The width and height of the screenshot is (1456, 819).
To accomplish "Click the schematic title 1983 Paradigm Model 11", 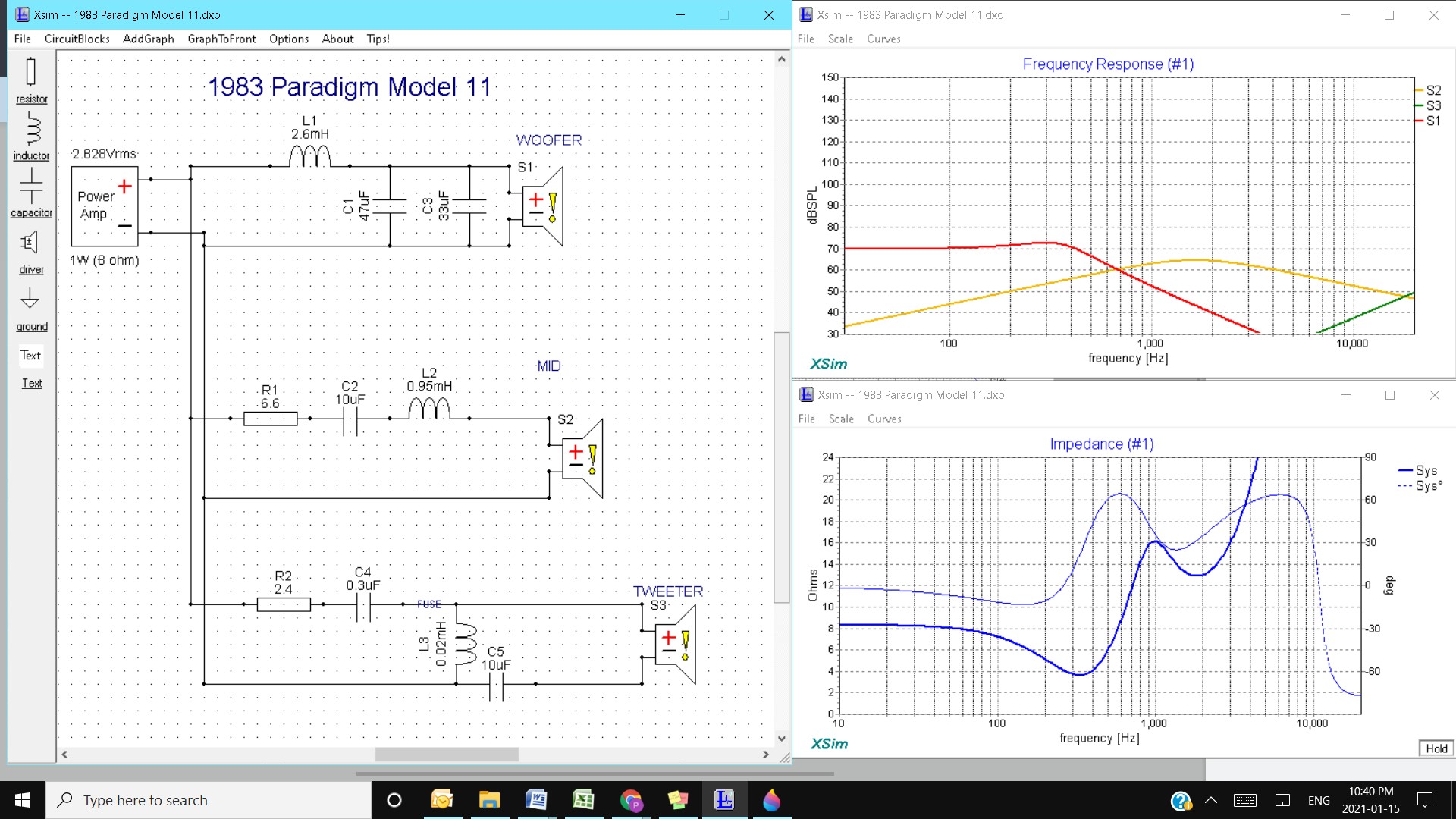I will (350, 87).
